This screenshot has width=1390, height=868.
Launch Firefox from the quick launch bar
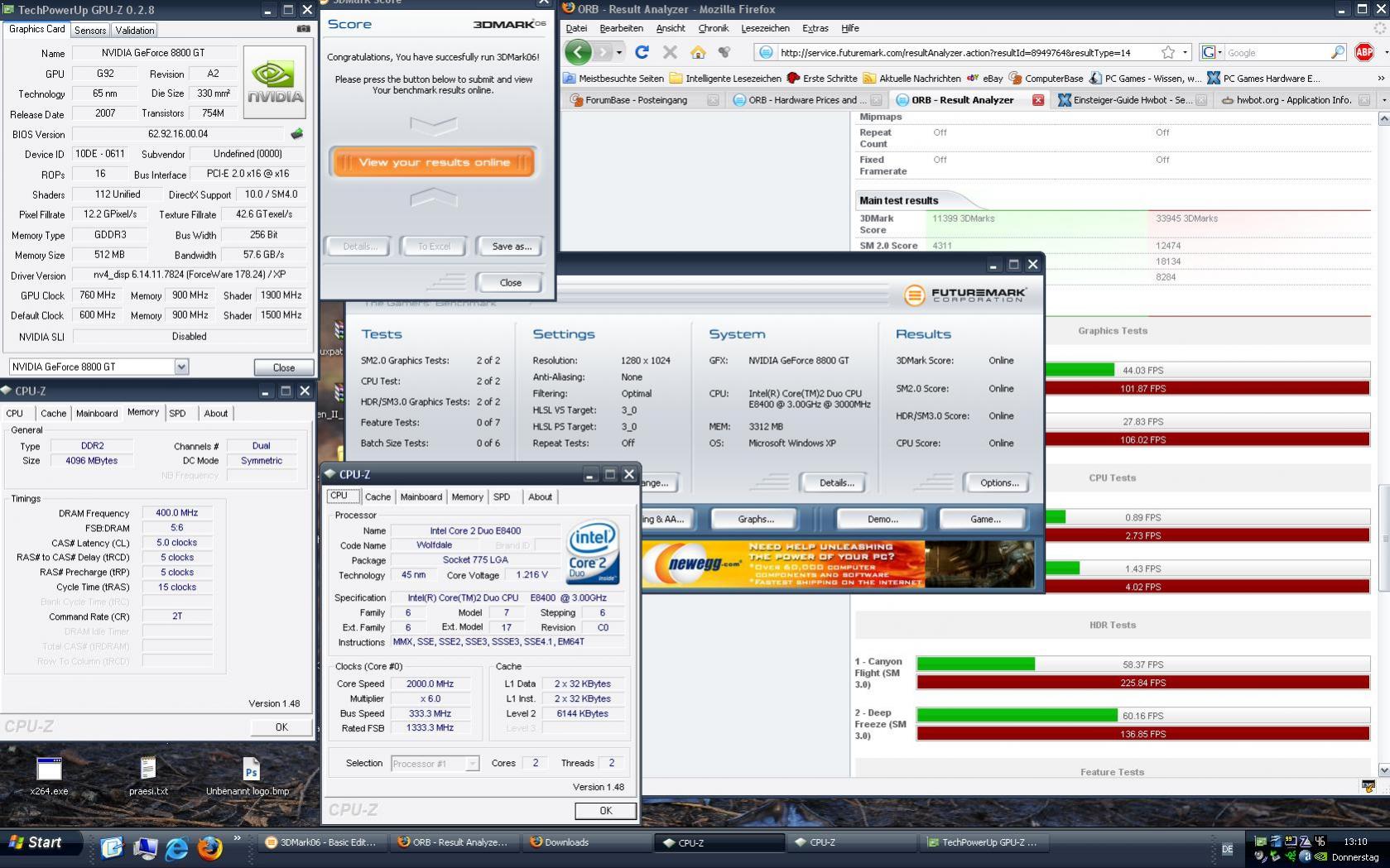point(209,846)
